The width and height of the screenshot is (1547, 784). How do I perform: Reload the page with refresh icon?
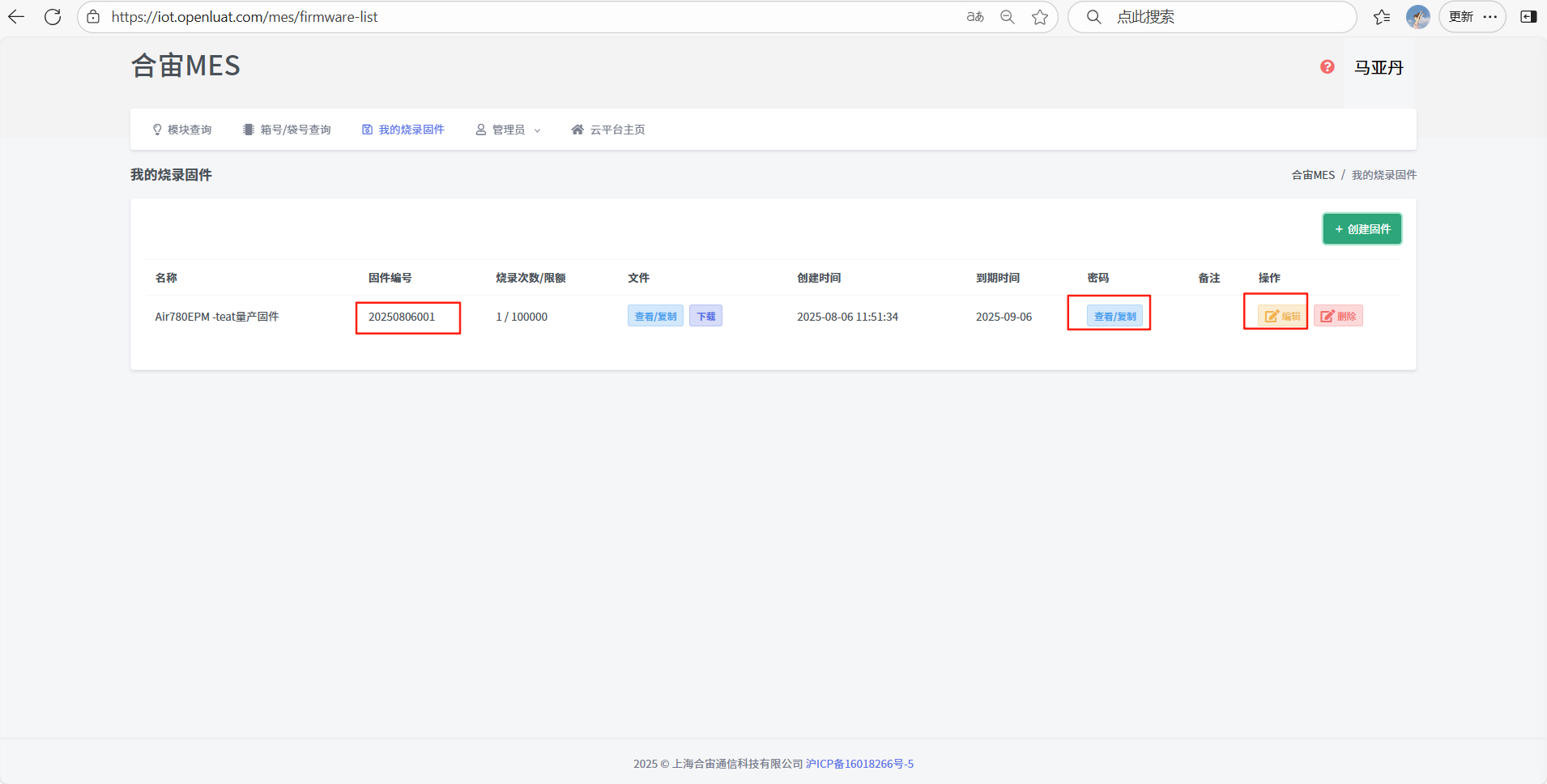pyautogui.click(x=53, y=17)
